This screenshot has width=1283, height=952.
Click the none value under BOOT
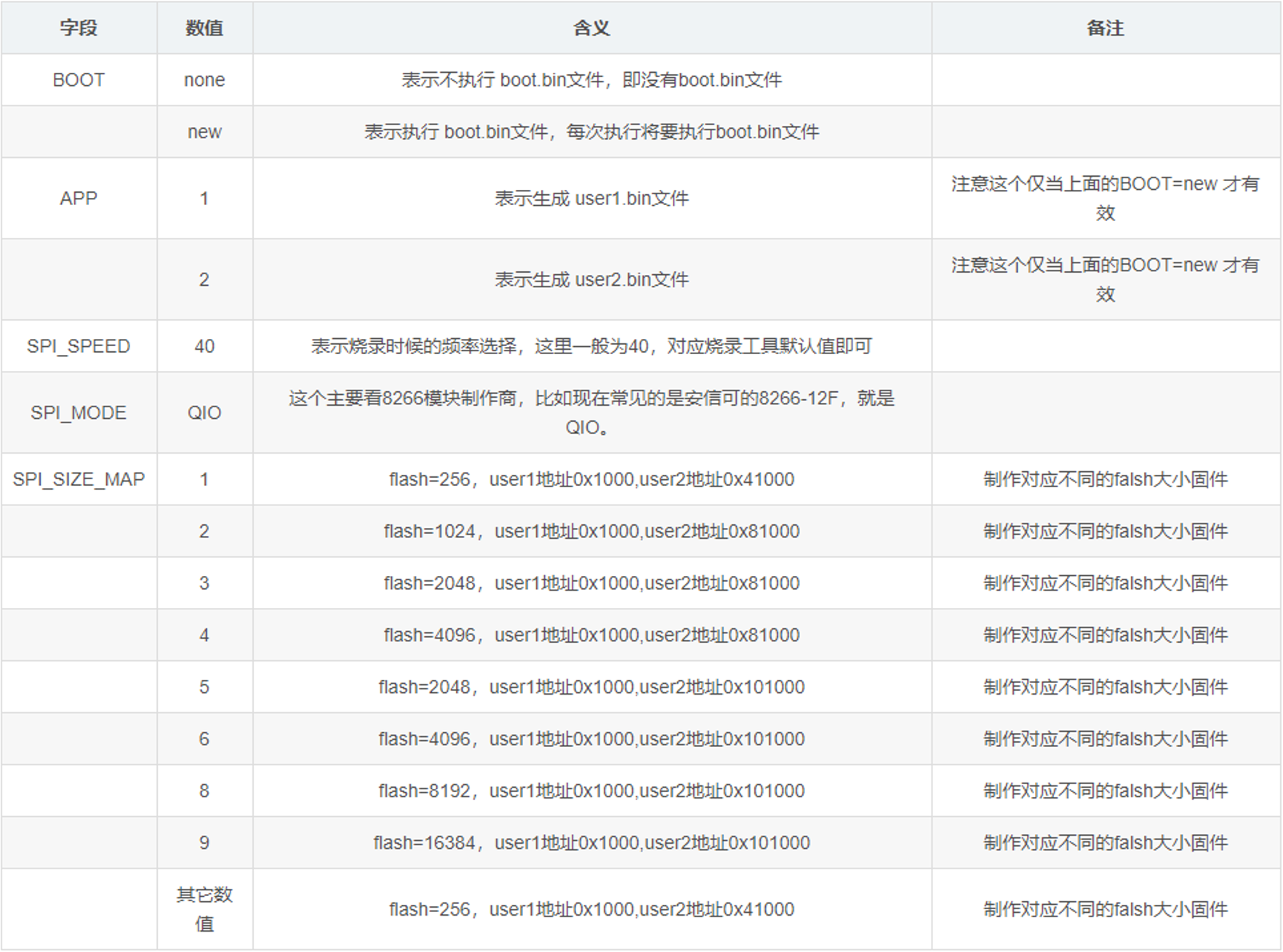[x=204, y=79]
